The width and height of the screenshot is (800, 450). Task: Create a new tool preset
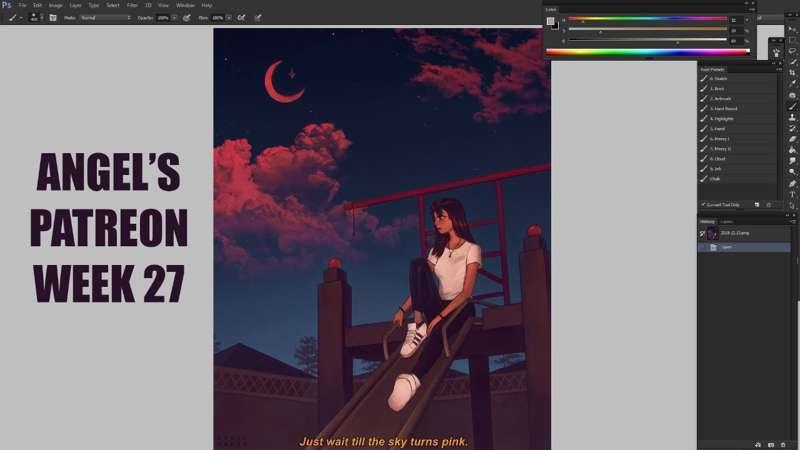coord(757,205)
